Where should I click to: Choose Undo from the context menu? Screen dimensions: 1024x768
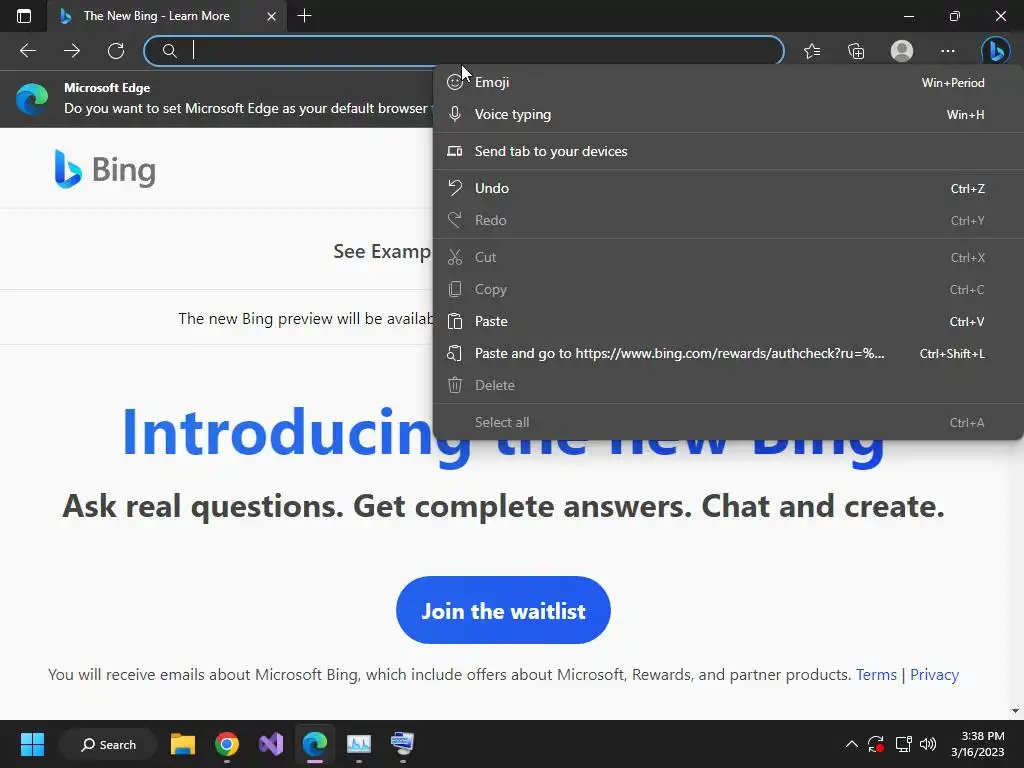point(728,188)
